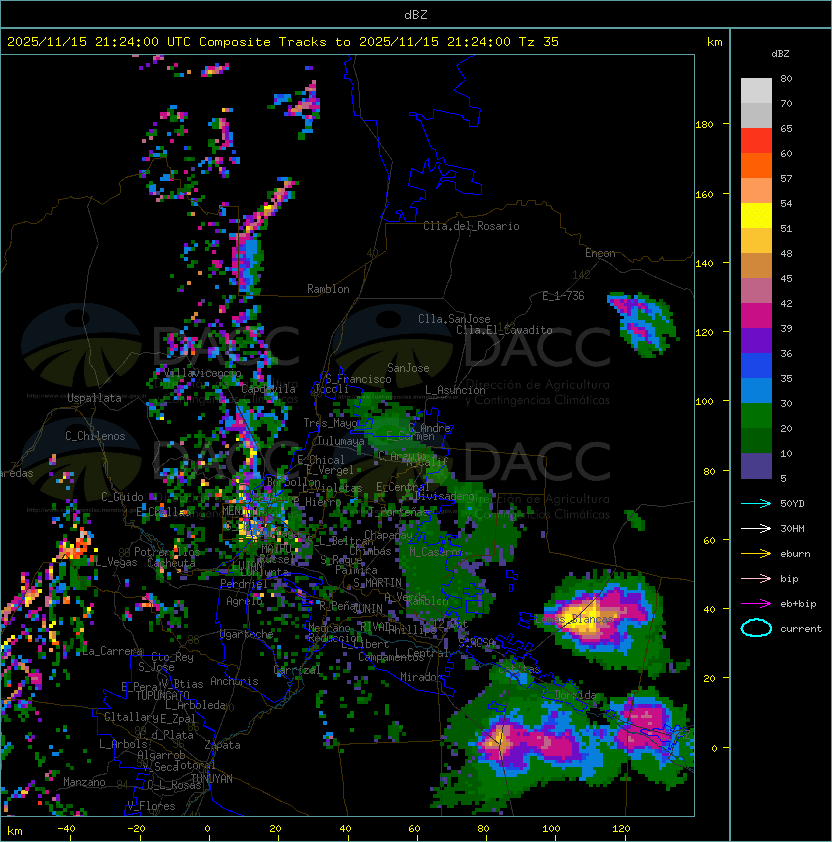Click the 'C_Guido' map label
This screenshot has width=832, height=842.
coord(122,497)
